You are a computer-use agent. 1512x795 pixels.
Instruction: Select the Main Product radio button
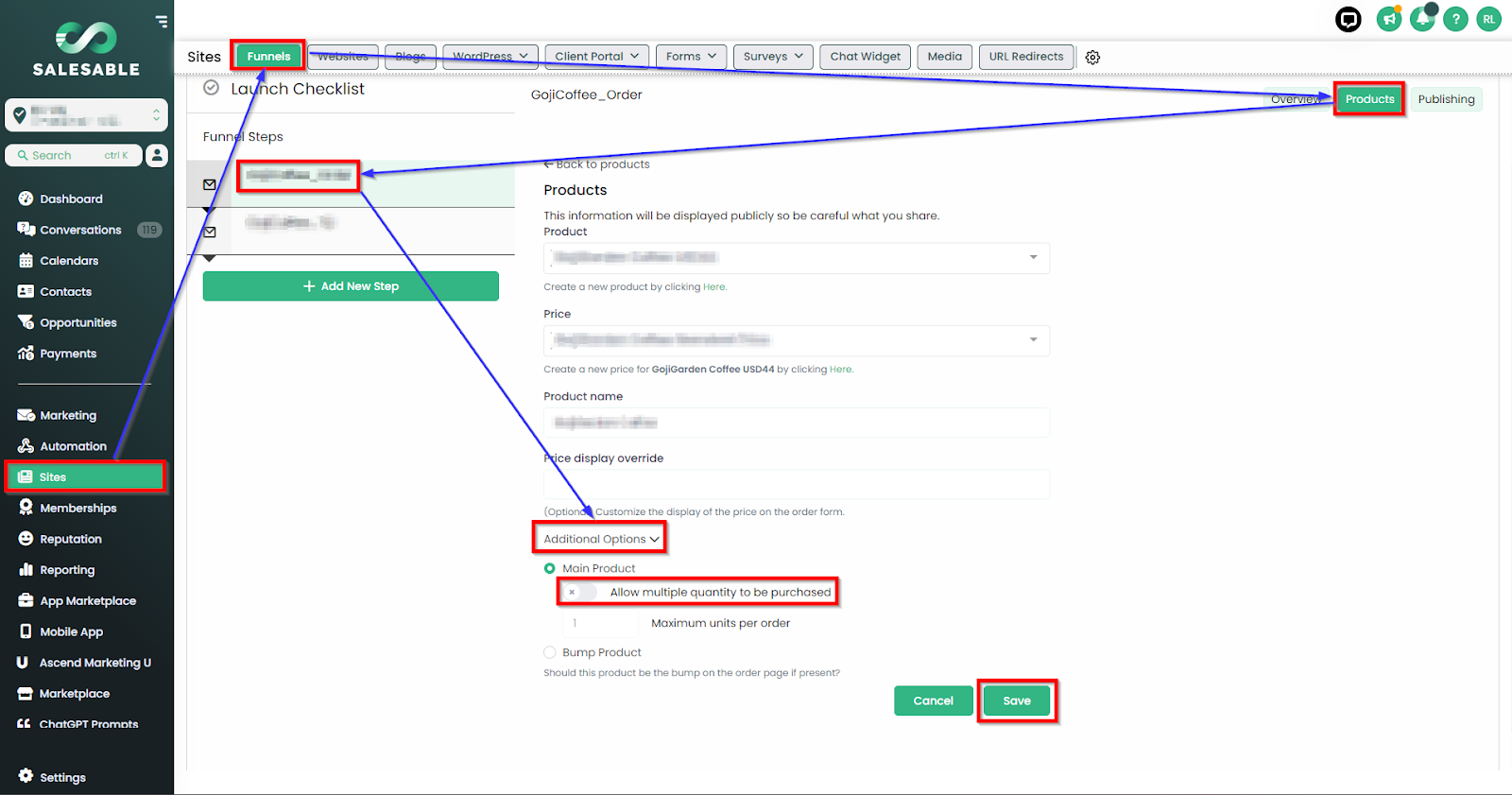coord(550,568)
